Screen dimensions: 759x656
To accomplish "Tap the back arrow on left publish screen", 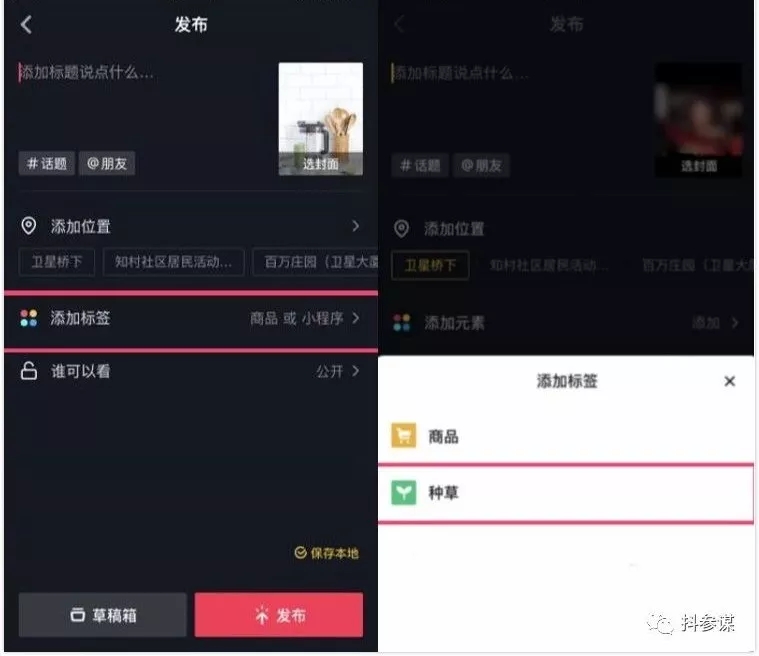I will [x=27, y=24].
